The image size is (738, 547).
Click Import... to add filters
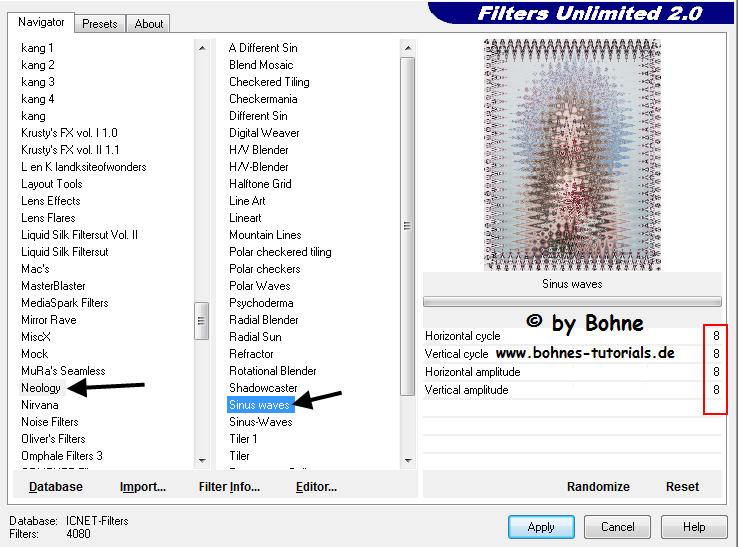[143, 487]
